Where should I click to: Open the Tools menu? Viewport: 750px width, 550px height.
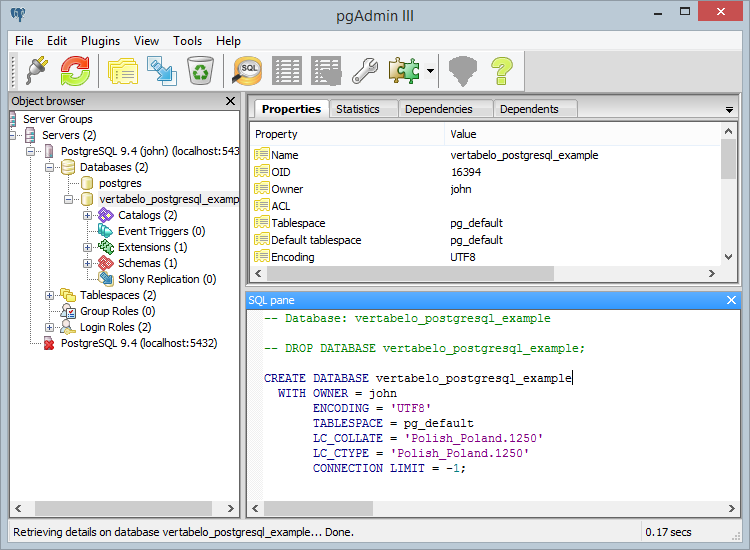(187, 41)
